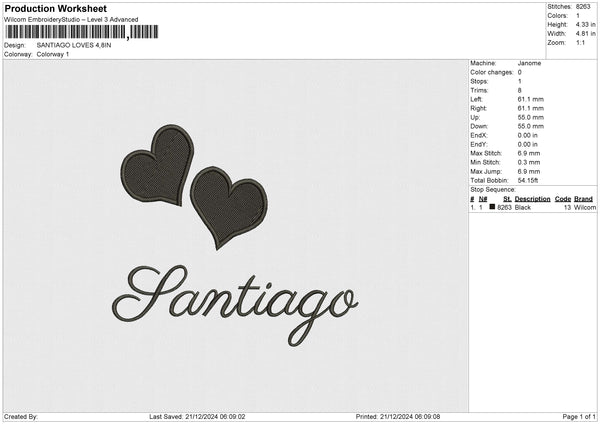The width and height of the screenshot is (600, 424).
Task: Click the thread code 13
Action: pyautogui.click(x=567, y=207)
